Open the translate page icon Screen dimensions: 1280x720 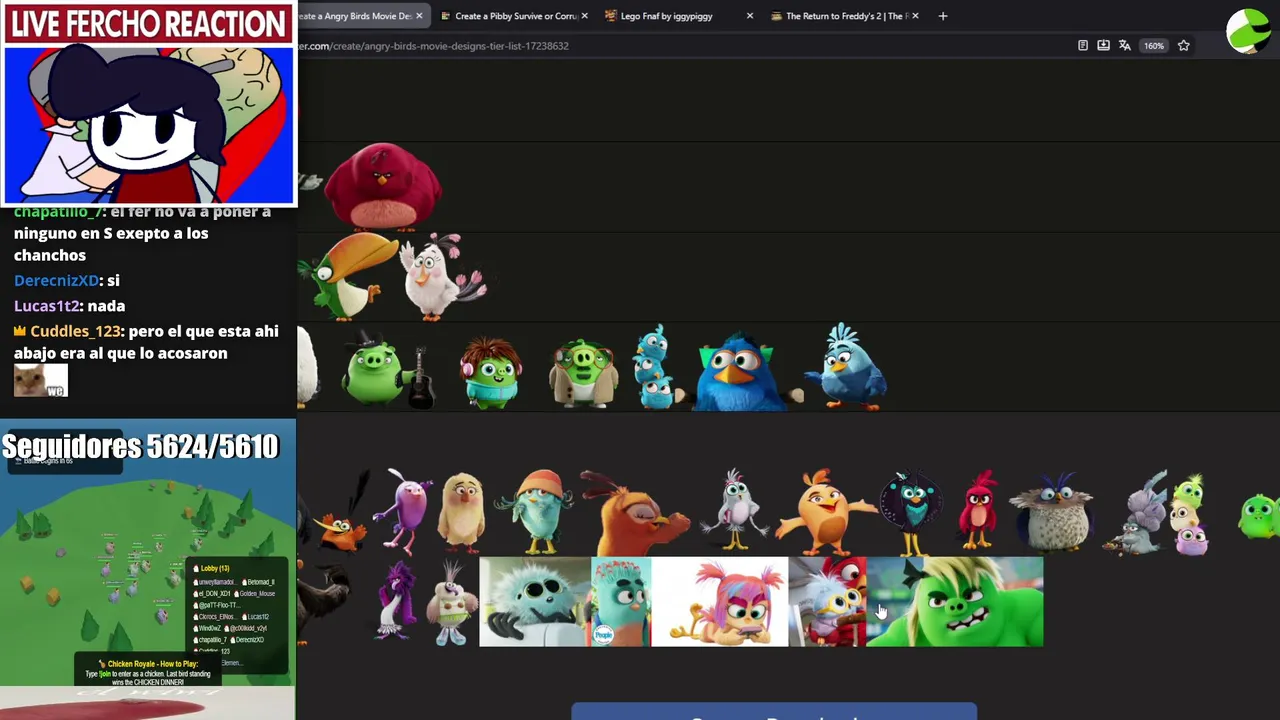[1124, 46]
